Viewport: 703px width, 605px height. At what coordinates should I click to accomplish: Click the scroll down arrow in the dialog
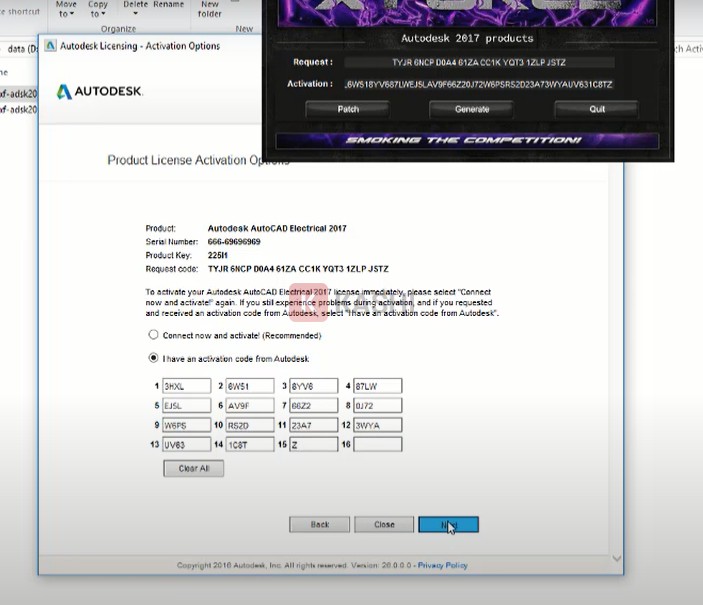point(616,558)
